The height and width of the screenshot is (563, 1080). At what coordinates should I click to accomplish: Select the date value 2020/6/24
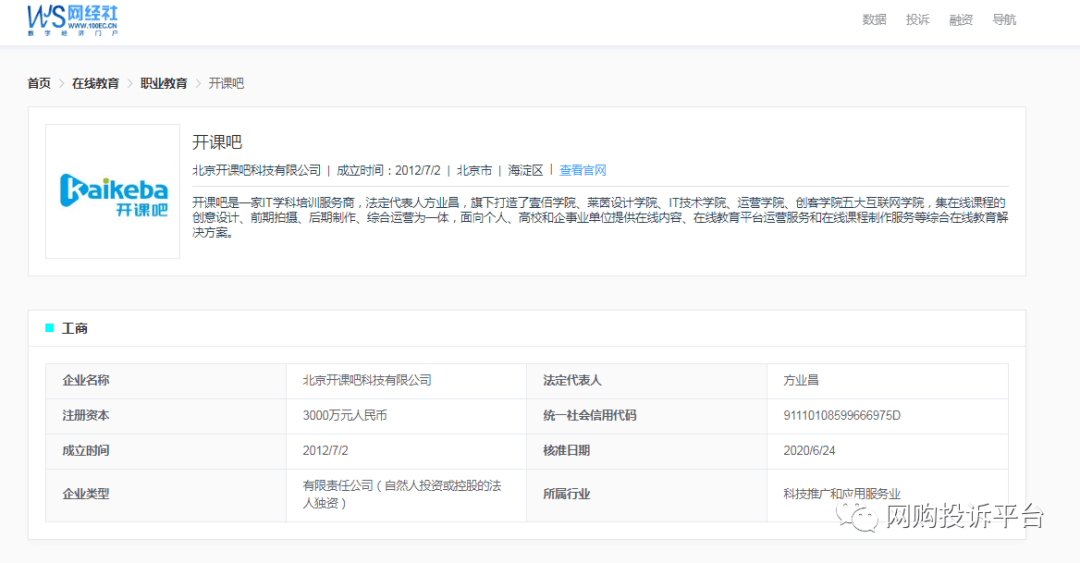pyautogui.click(x=809, y=451)
